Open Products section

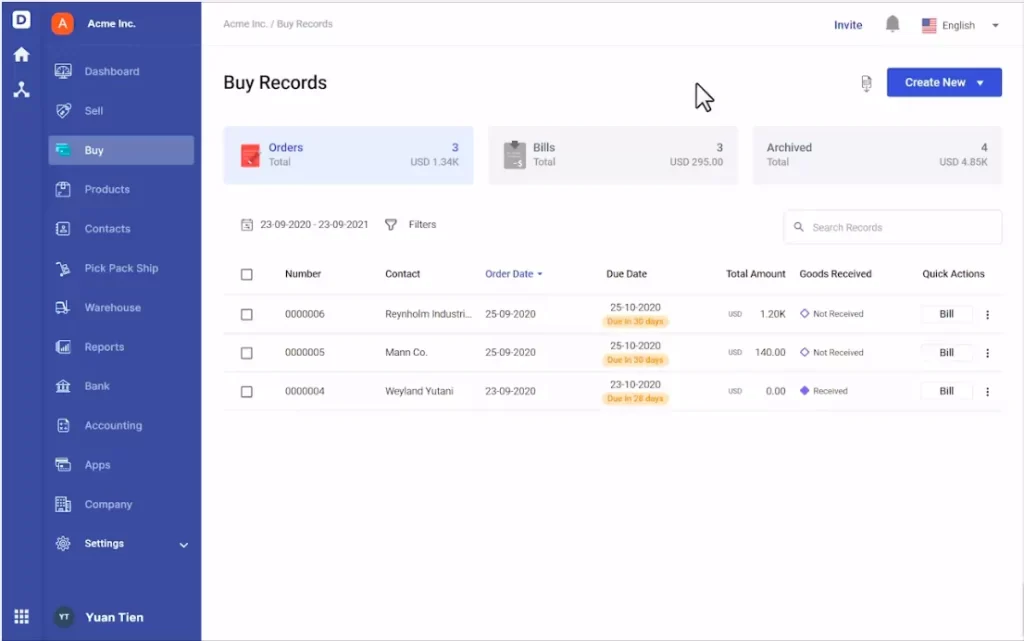coord(121,189)
